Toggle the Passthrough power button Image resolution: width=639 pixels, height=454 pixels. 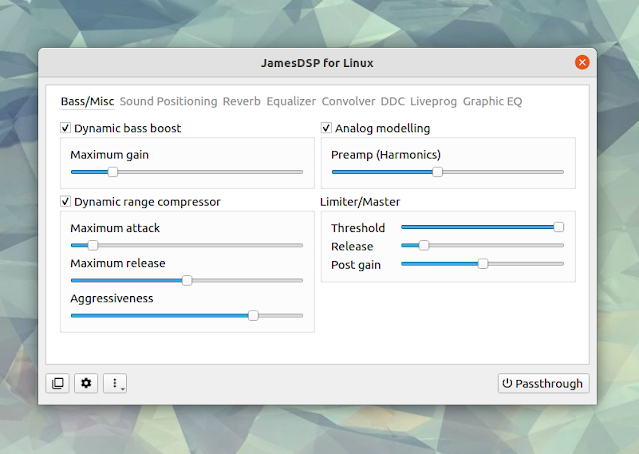543,383
